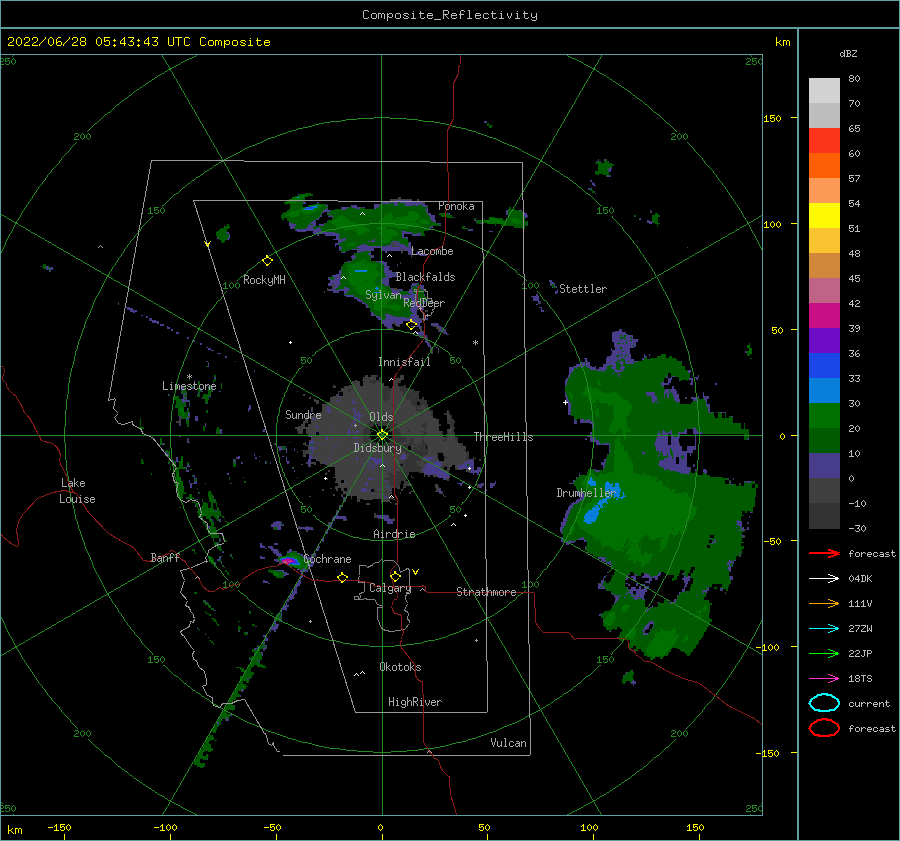Click the yellow diamond marker below RedDeer

pyautogui.click(x=411, y=325)
